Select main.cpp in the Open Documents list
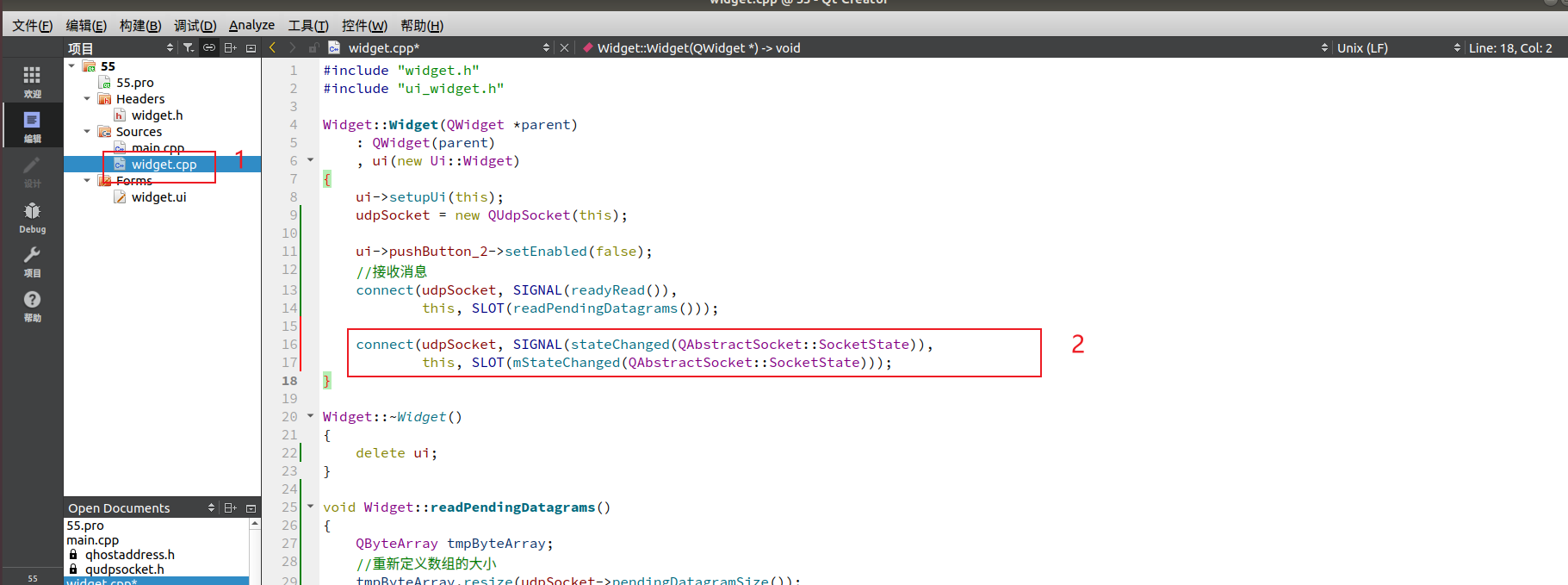The width and height of the screenshot is (1568, 585). pos(93,540)
